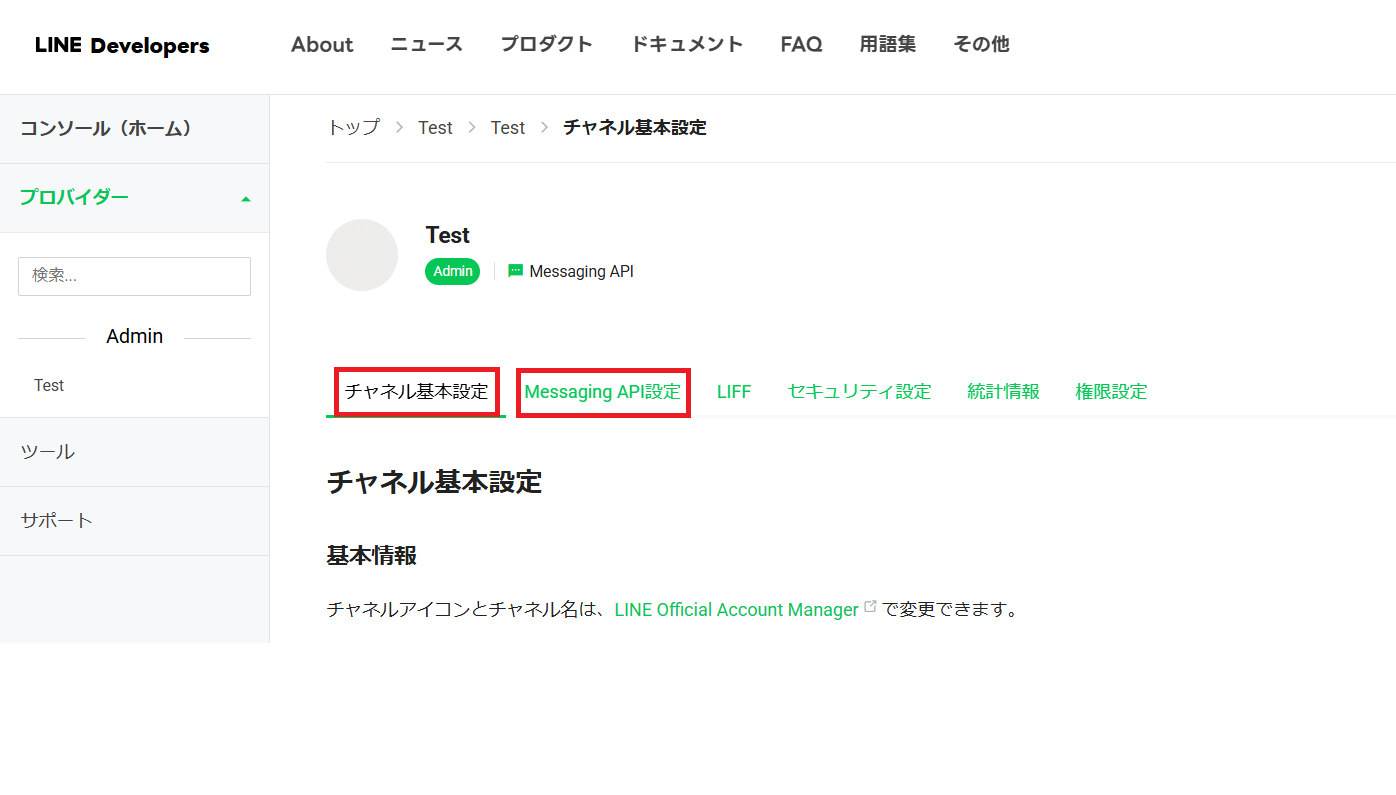Open the LINE Official Account Manager link

point(735,608)
